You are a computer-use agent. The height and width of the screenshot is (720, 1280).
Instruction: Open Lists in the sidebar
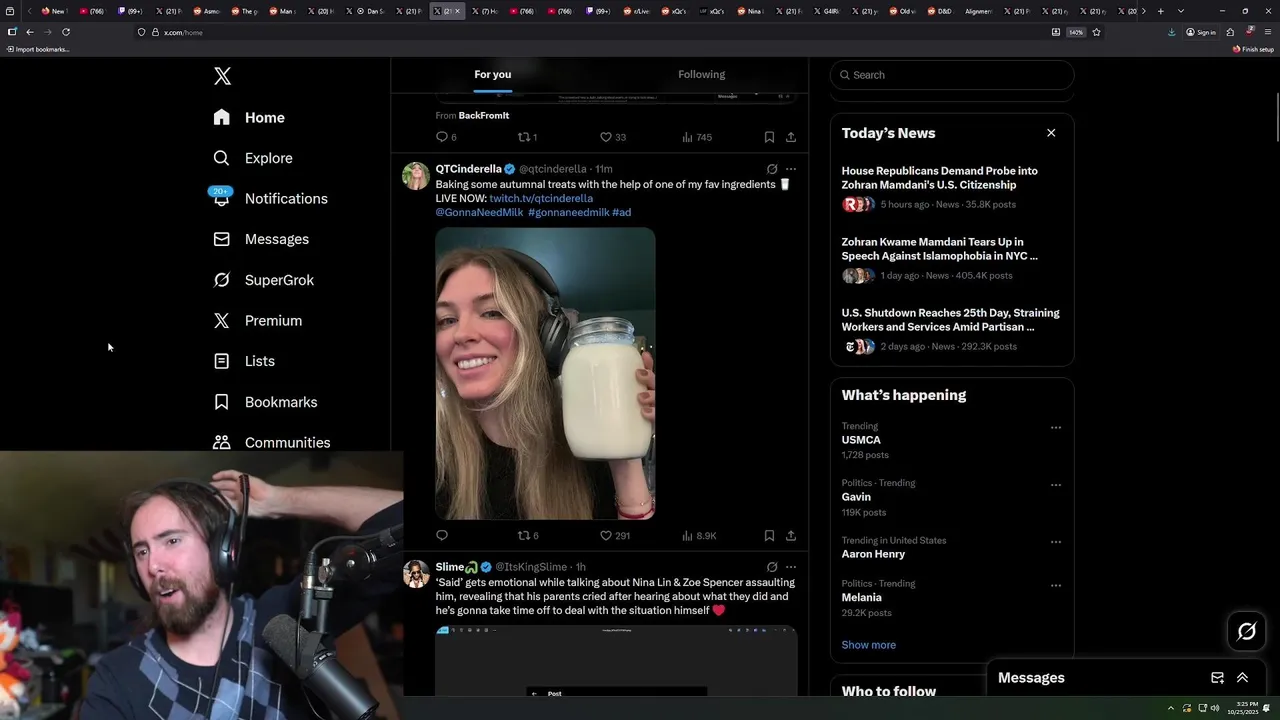tap(243, 361)
